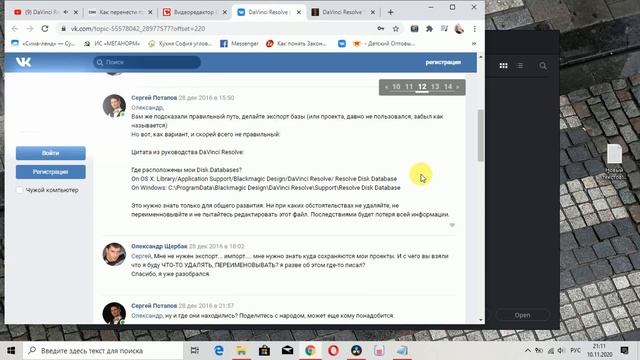
Task: Go to page 14 in pagination
Action: pos(448,87)
